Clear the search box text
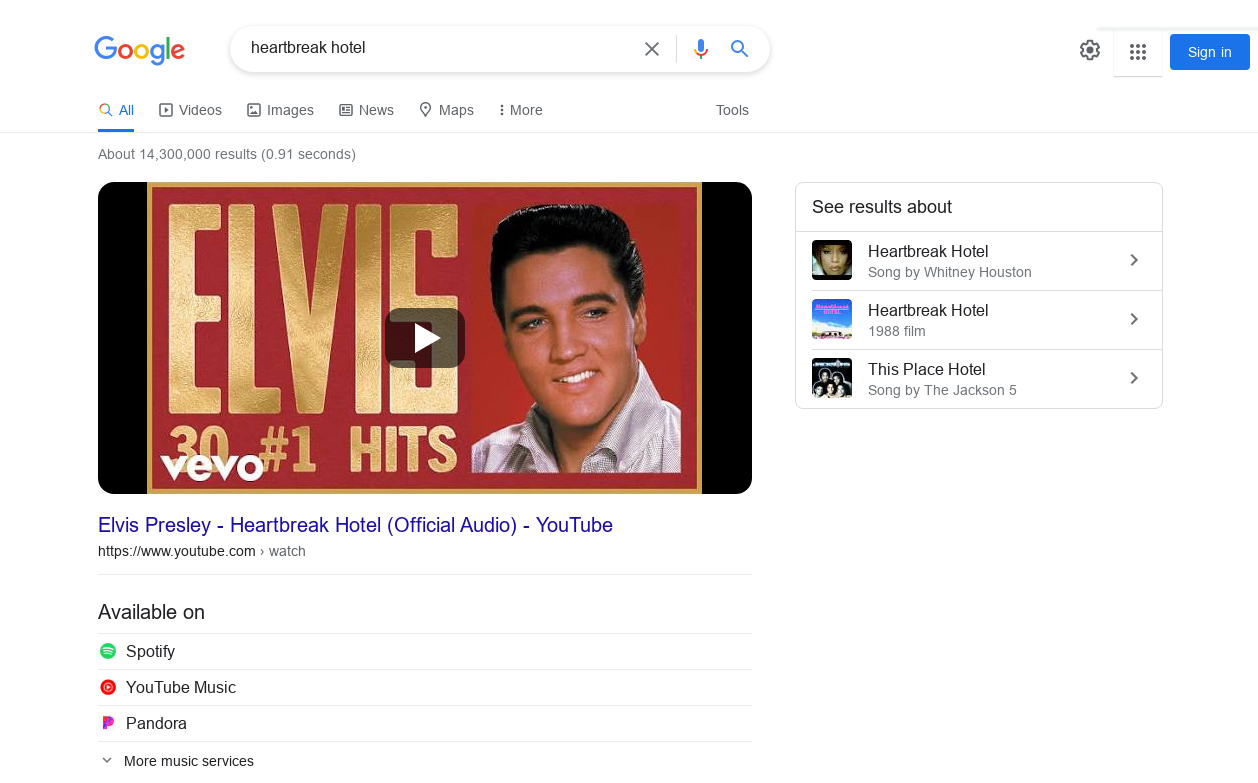The width and height of the screenshot is (1258, 783). 652,49
